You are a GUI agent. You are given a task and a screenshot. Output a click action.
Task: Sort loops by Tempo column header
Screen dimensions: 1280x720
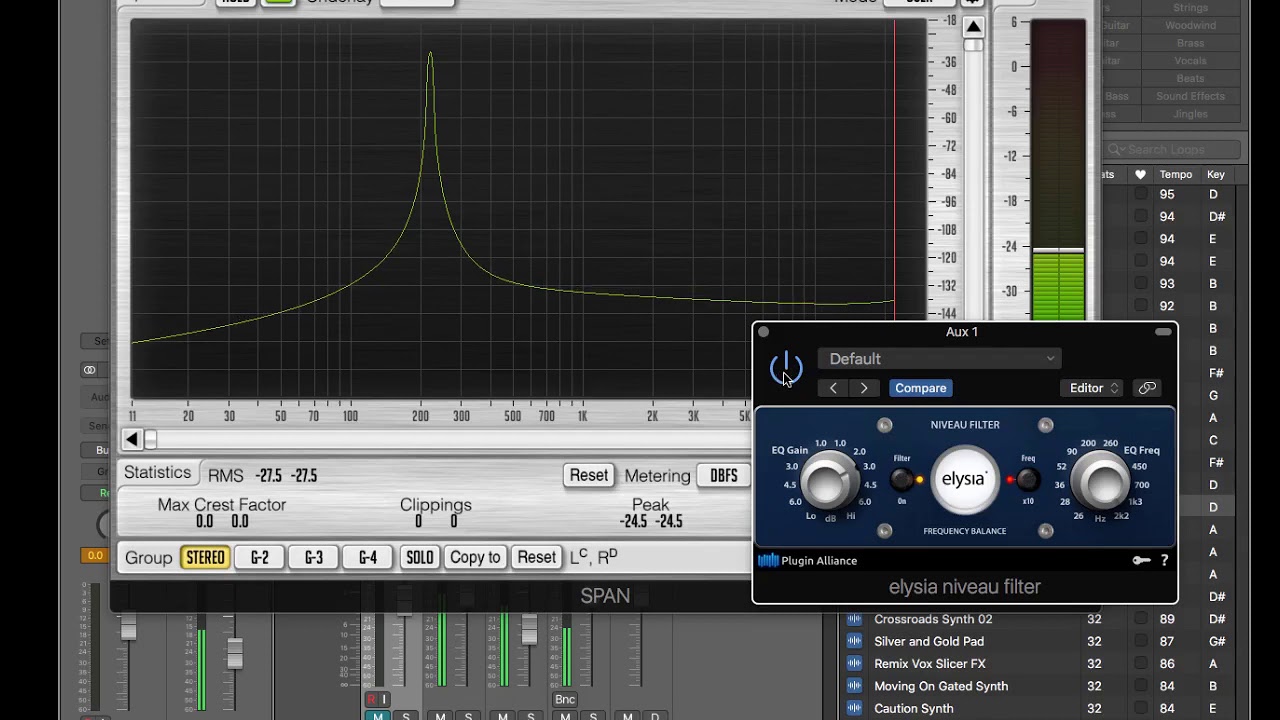1175,174
